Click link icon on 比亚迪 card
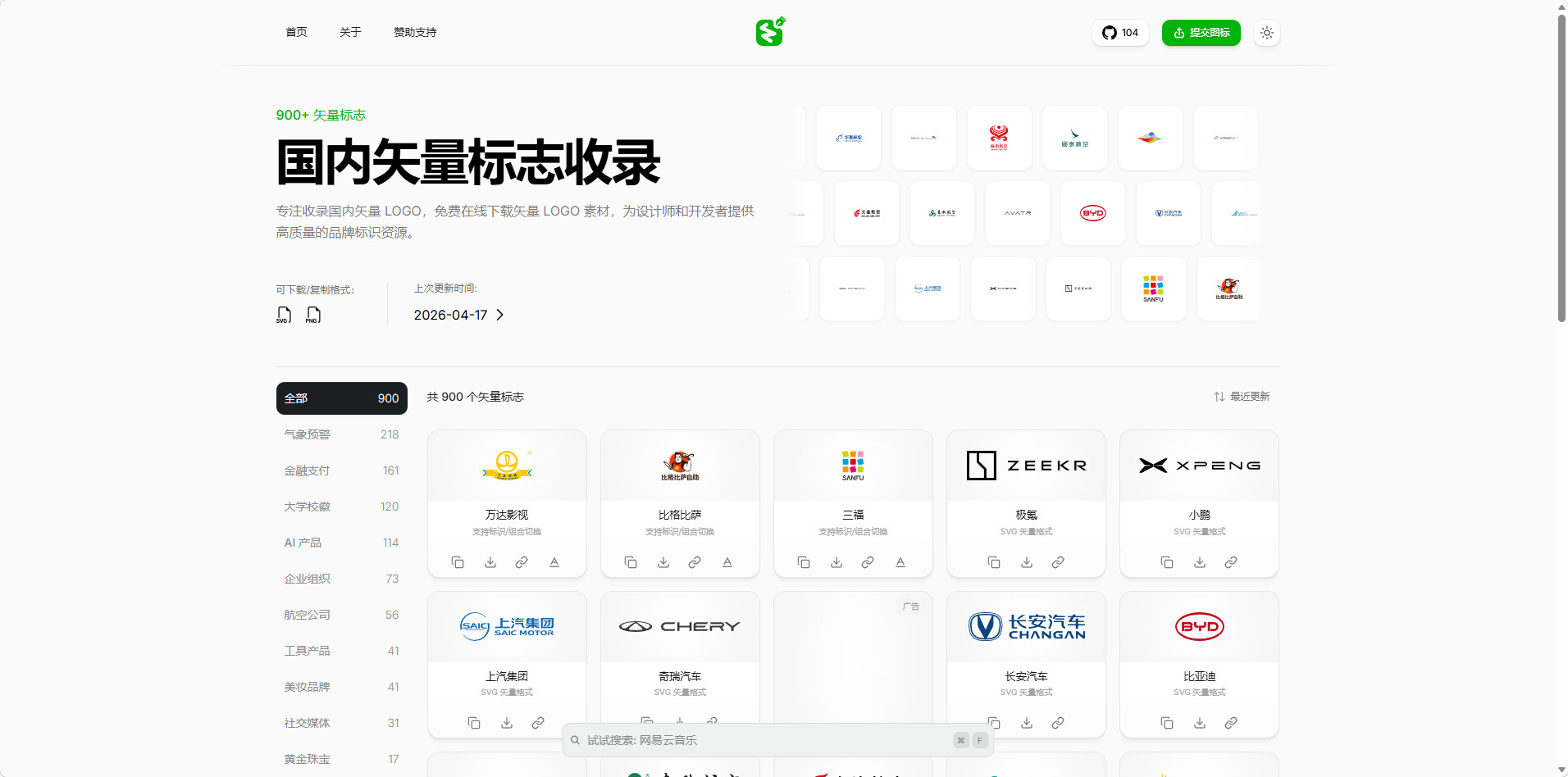The image size is (1568, 777). tap(1231, 723)
